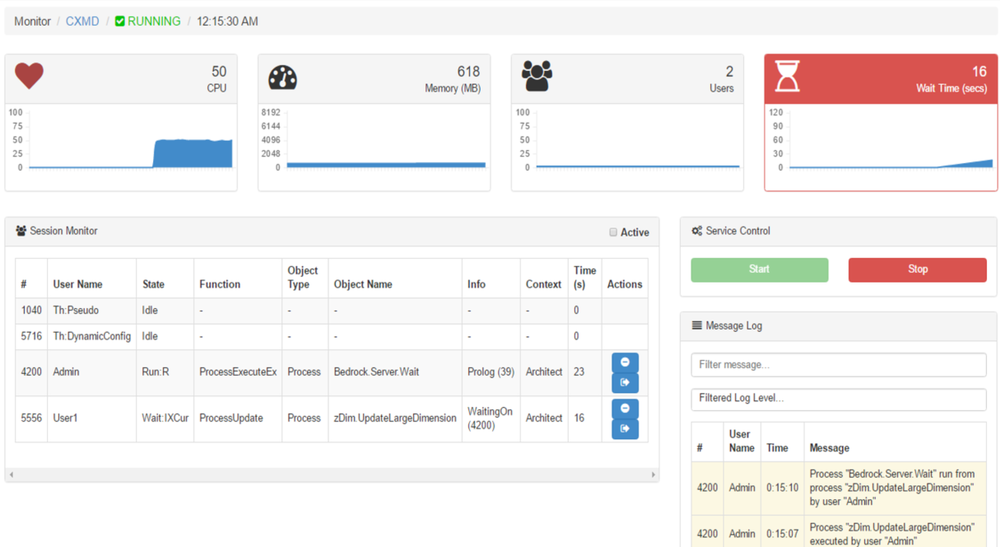This screenshot has height=547, width=1000.
Task: Click the Memory gauge icon
Action: click(283, 77)
